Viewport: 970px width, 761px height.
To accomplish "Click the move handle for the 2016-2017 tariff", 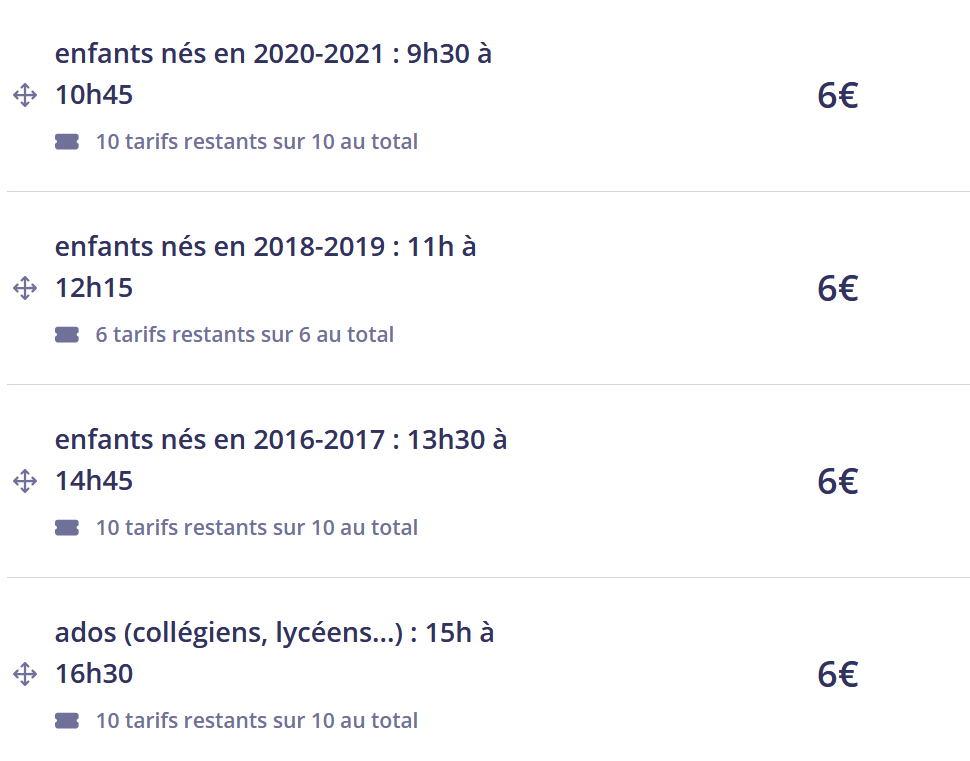I will 25,482.
